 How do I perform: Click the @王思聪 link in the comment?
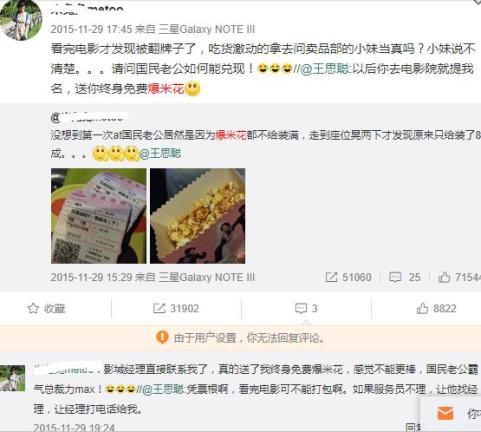[163, 389]
